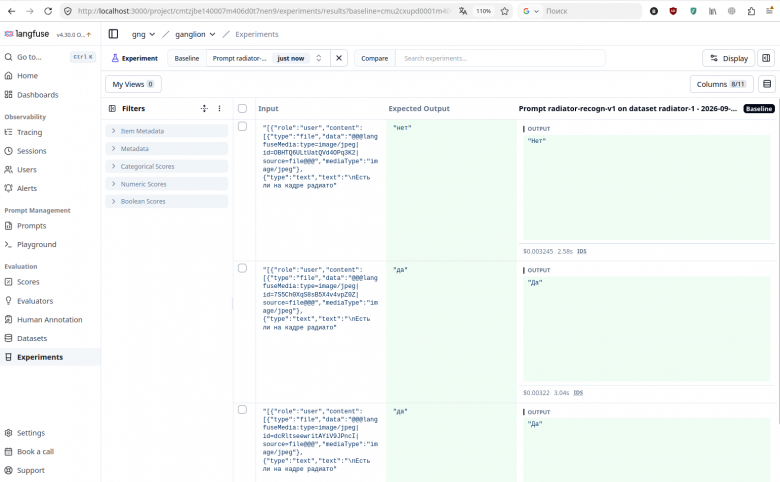Open the Display options button
The image size is (780, 482).
729,58
